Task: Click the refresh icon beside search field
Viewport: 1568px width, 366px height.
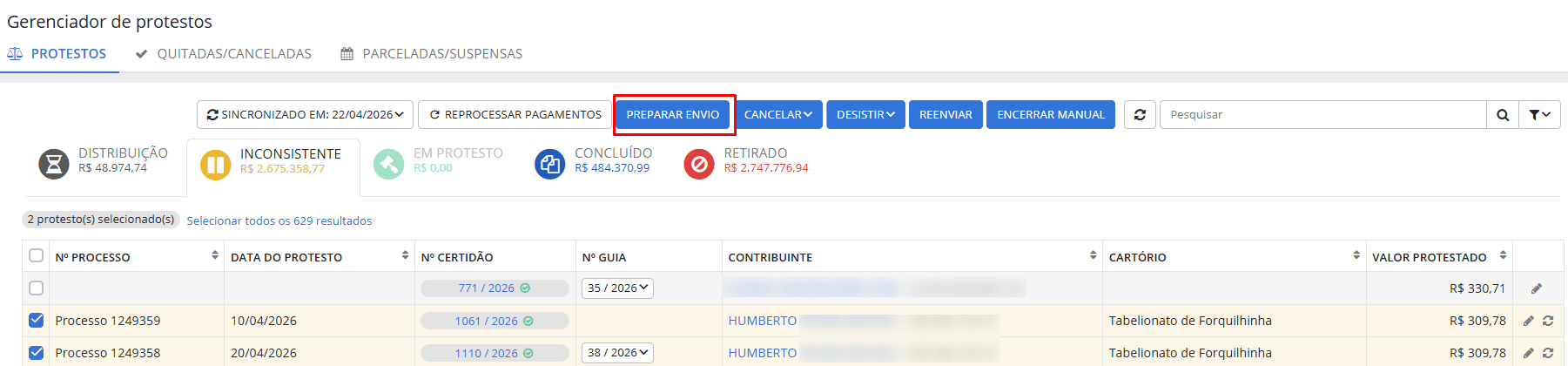Action: coord(1140,115)
